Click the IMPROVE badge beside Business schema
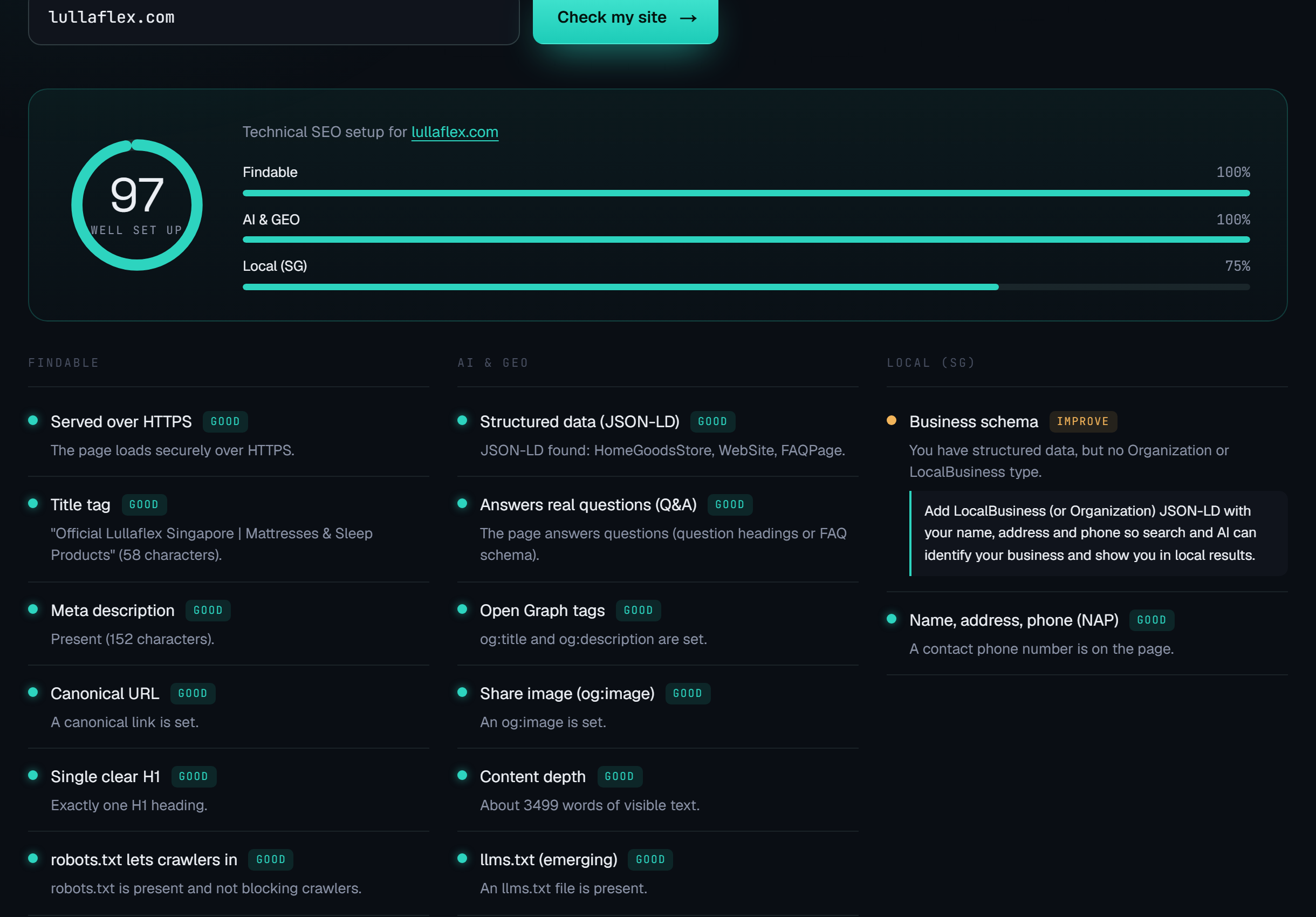 pyautogui.click(x=1082, y=422)
